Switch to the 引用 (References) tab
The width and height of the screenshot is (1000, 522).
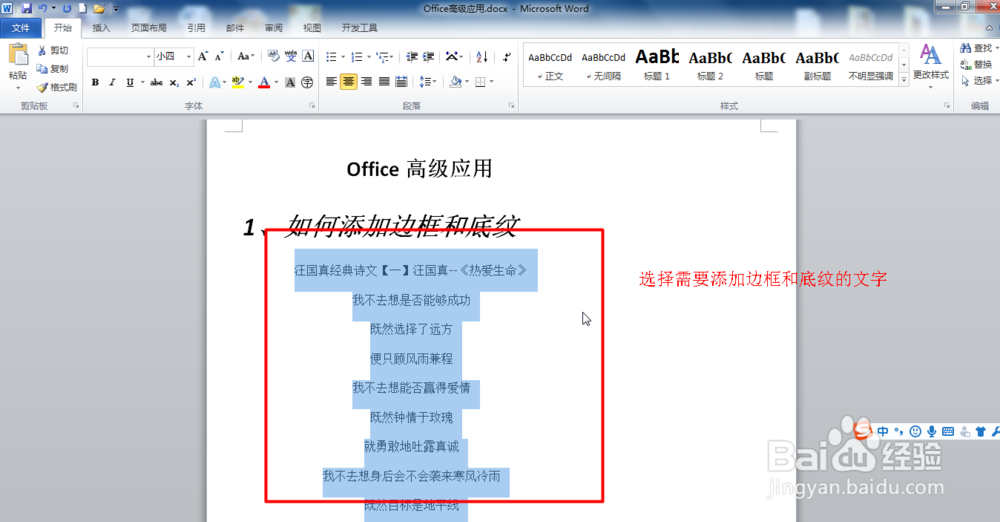point(196,28)
